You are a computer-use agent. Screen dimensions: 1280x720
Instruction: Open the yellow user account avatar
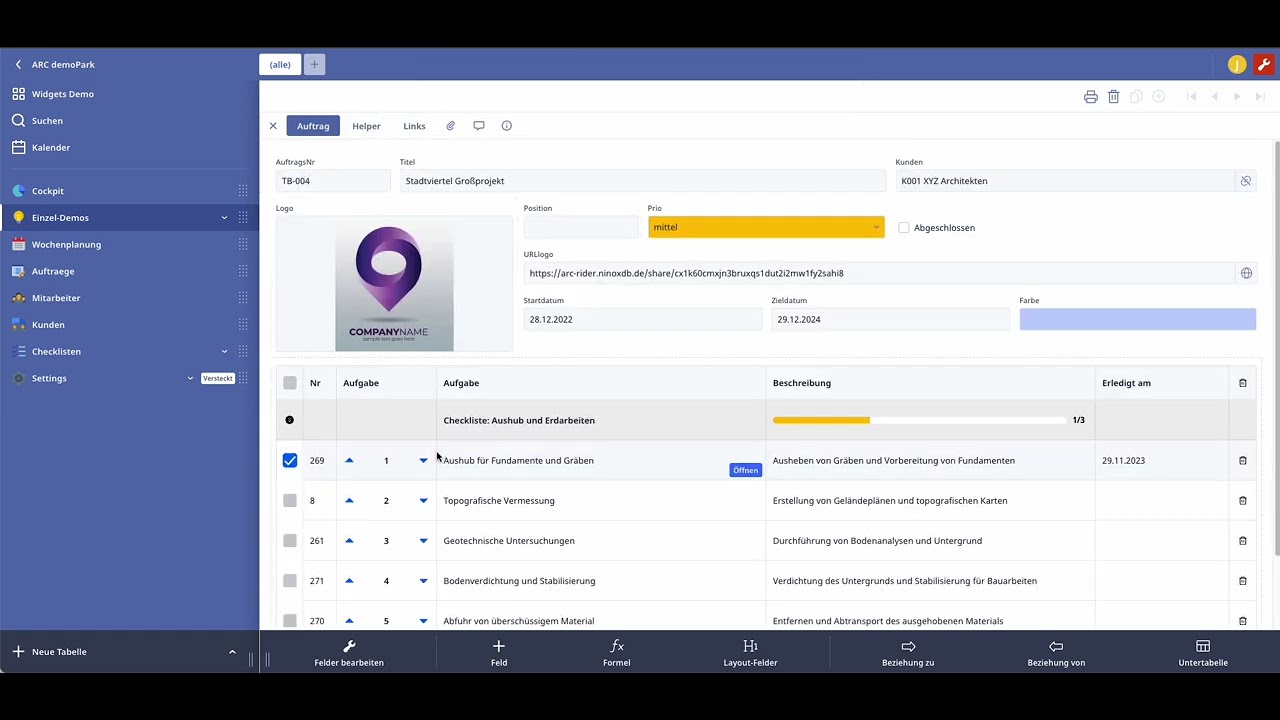coord(1237,65)
